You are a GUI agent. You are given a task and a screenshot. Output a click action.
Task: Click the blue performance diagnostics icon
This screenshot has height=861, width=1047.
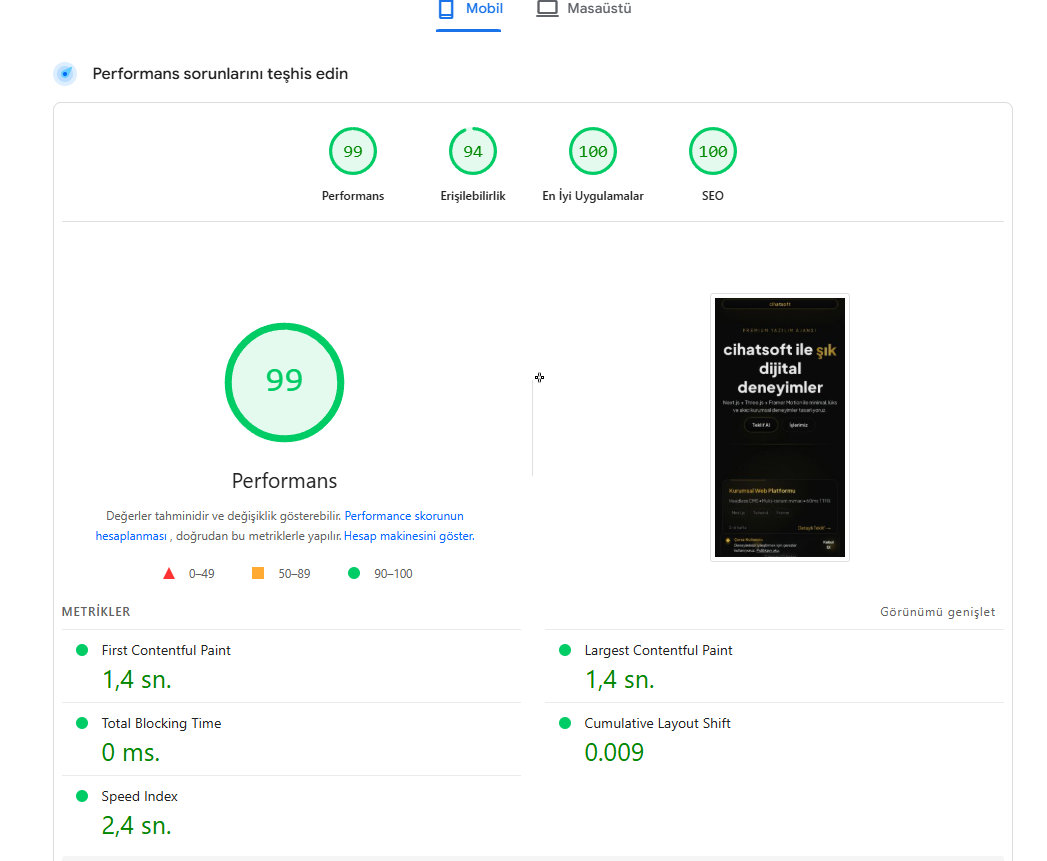[x=65, y=74]
